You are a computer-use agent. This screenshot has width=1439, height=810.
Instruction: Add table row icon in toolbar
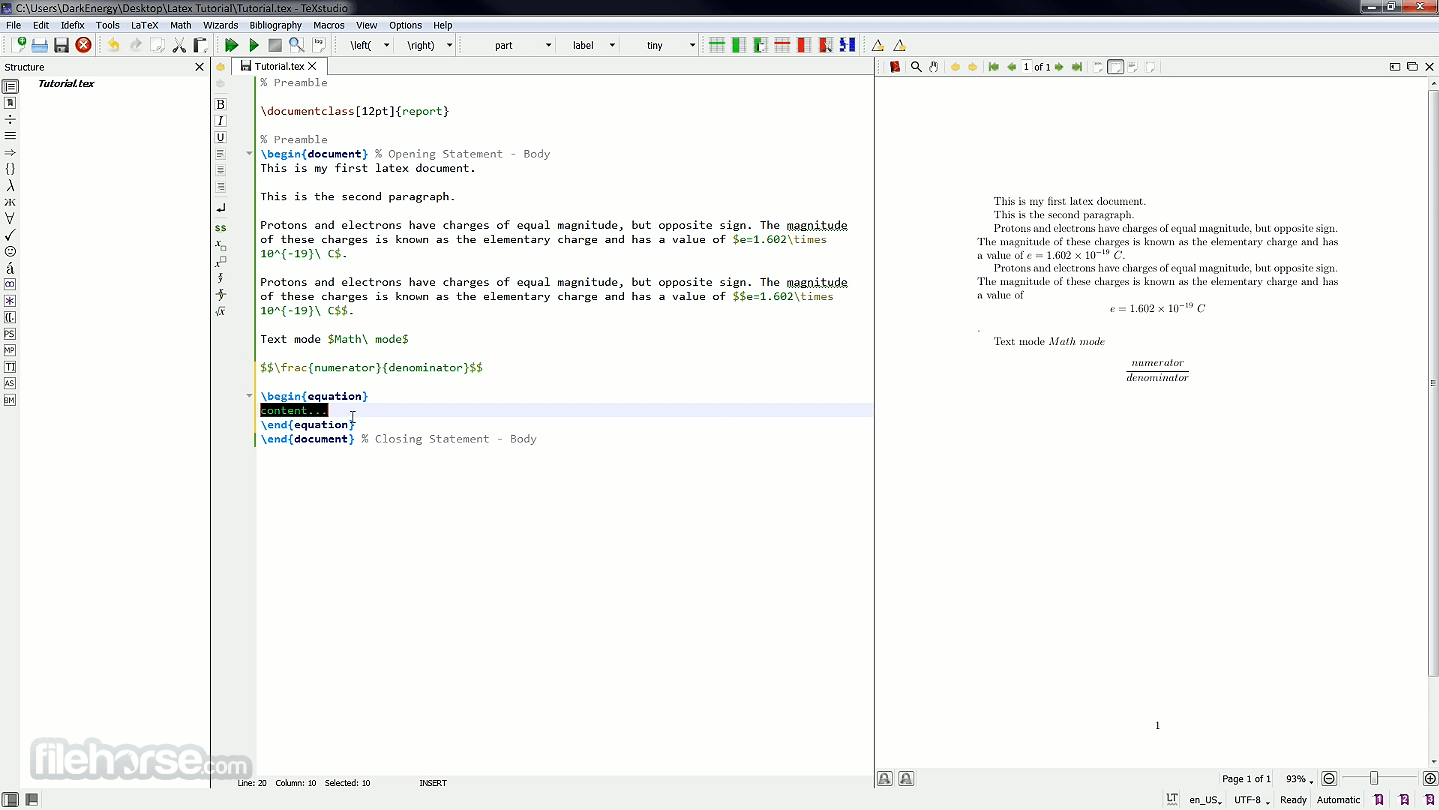pyautogui.click(x=717, y=45)
